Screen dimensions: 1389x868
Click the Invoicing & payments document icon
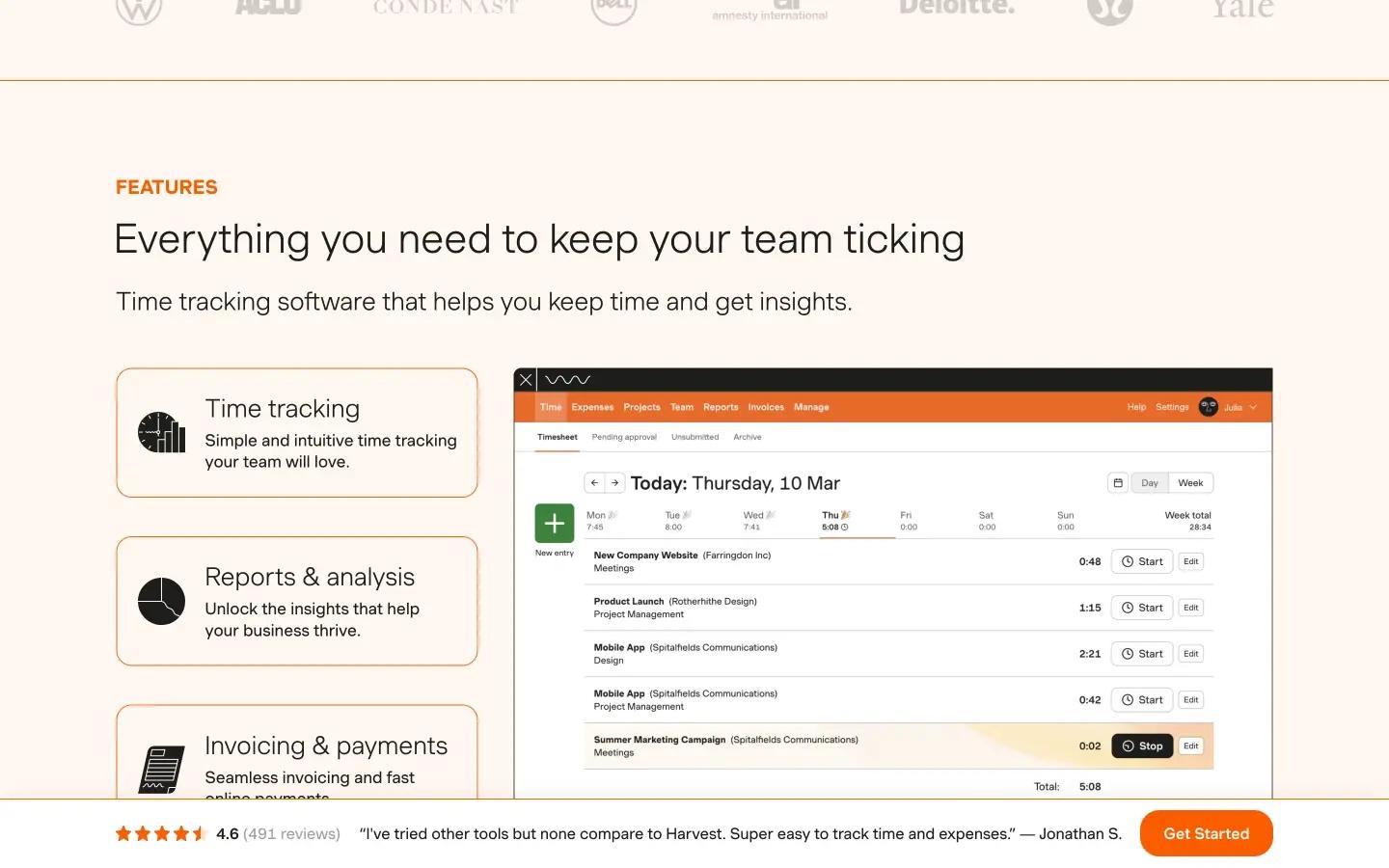(161, 770)
